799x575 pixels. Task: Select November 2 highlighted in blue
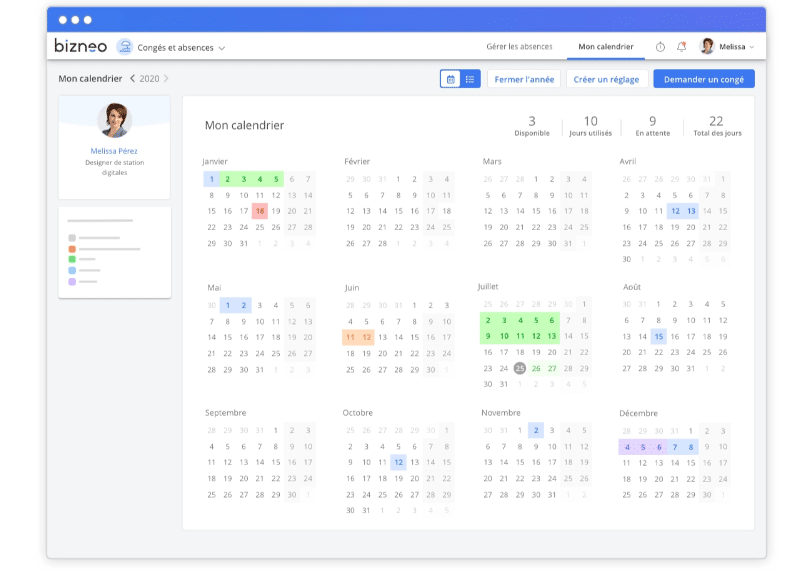click(x=536, y=430)
